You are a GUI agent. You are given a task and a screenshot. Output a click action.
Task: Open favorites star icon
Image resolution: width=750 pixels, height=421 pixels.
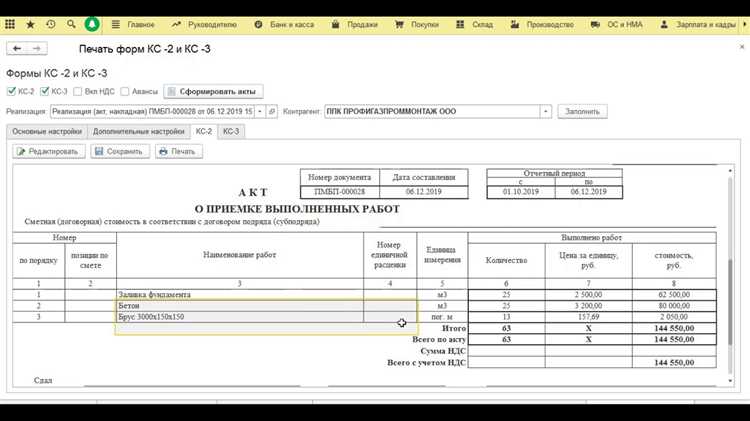click(30, 24)
